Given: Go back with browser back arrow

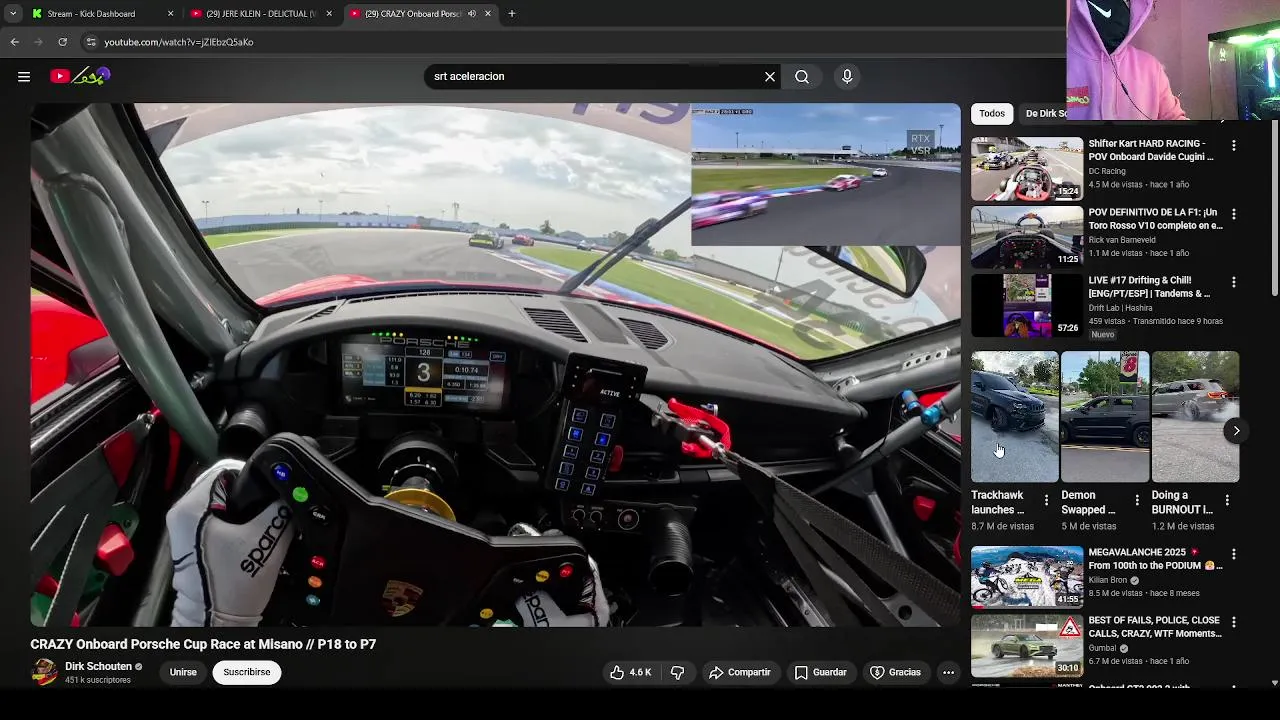Looking at the screenshot, I should pos(14,42).
